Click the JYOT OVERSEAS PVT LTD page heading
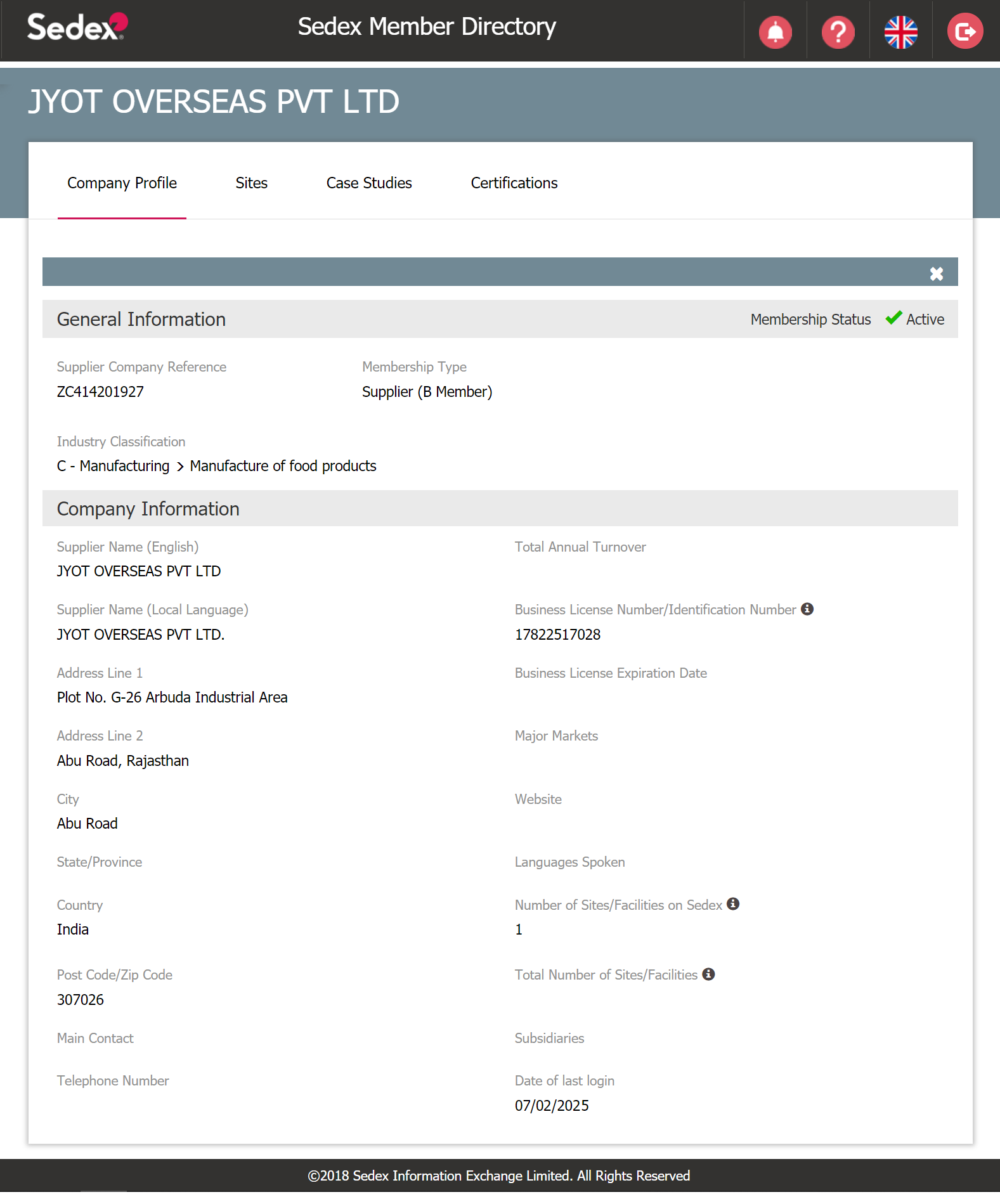The width and height of the screenshot is (1000, 1204). coord(214,101)
